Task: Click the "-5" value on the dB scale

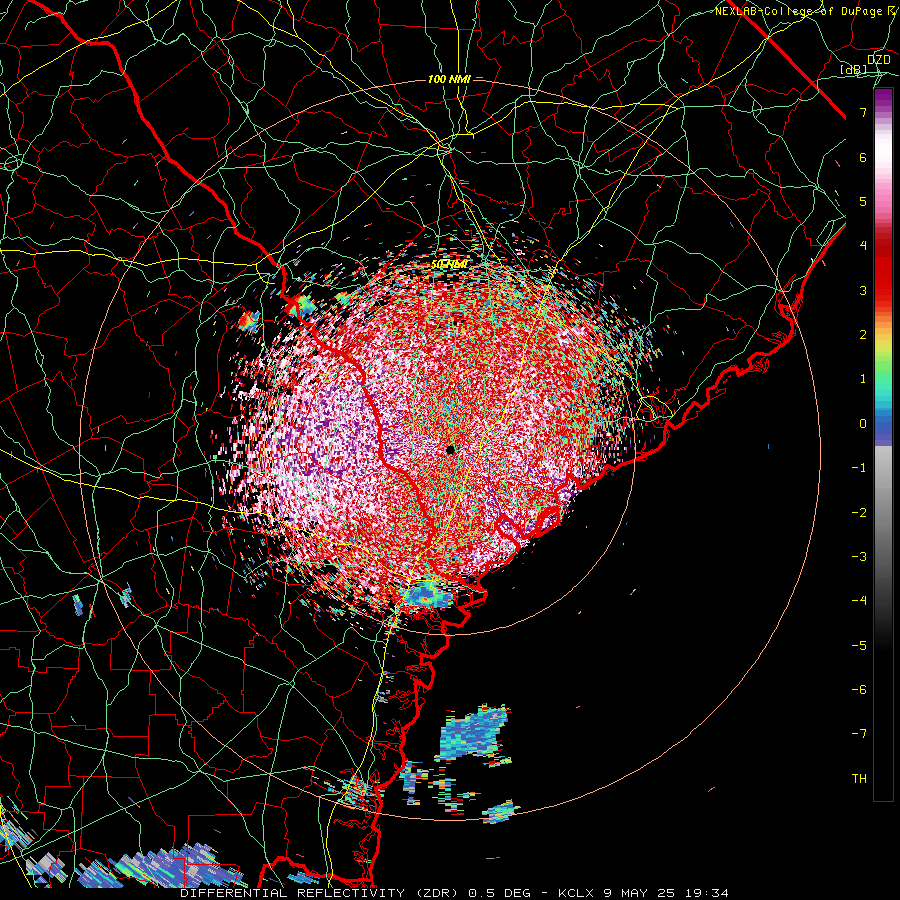Action: coord(859,646)
